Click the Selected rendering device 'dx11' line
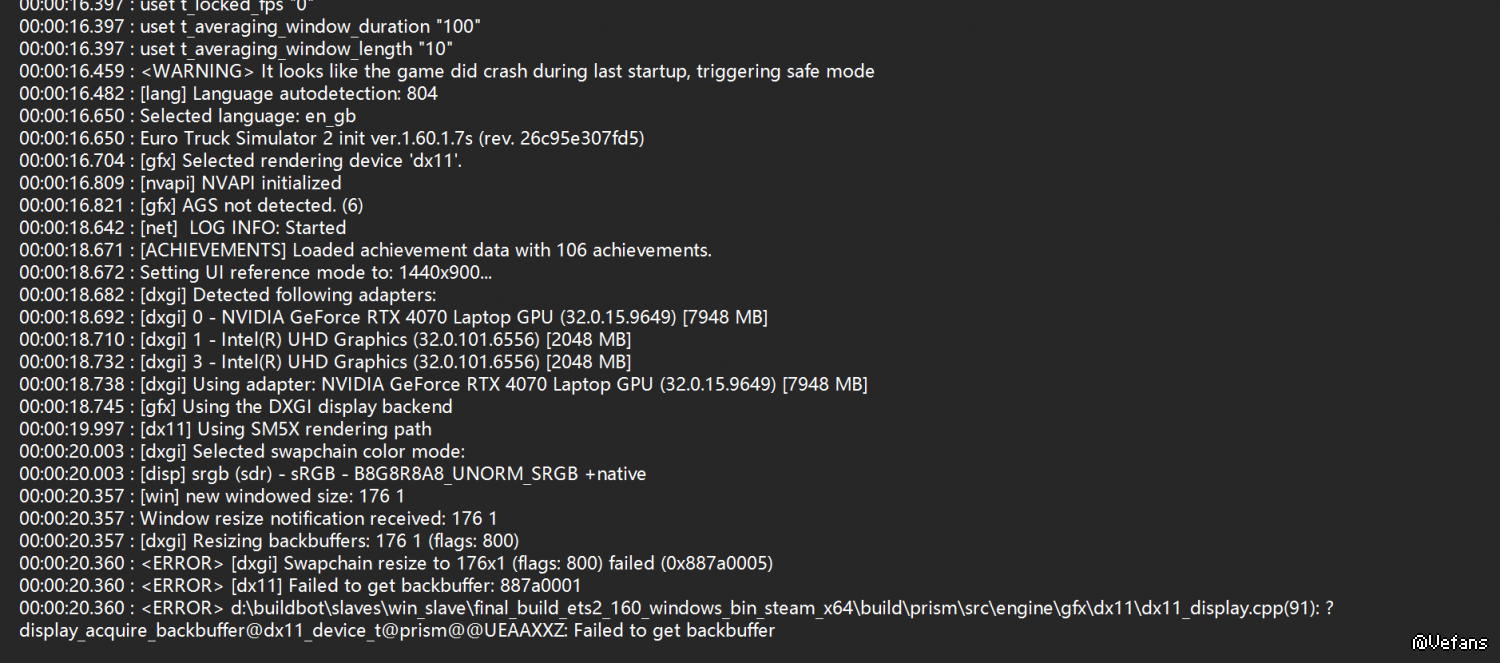 click(241, 161)
